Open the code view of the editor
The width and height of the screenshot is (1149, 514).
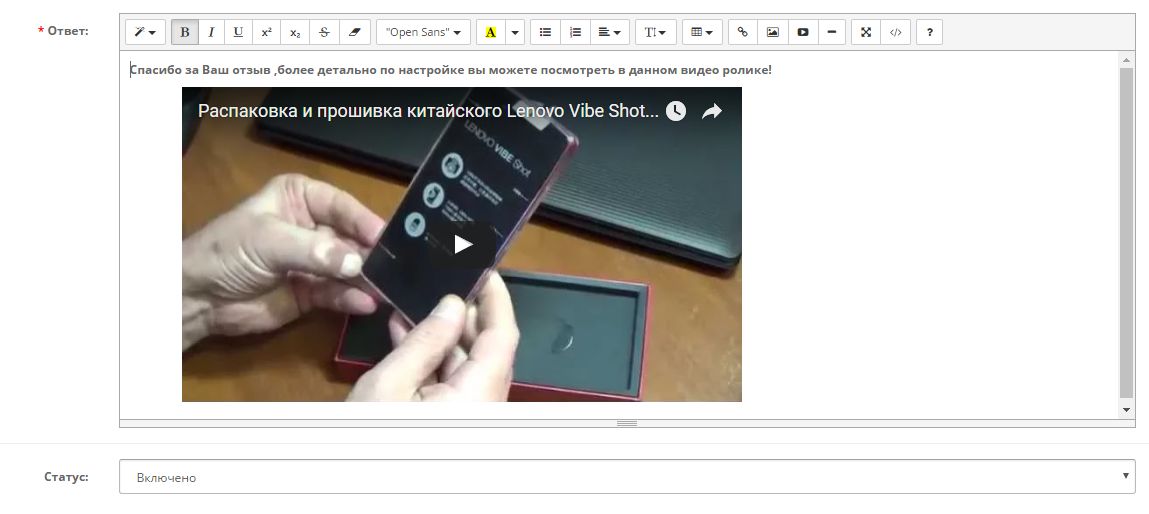coord(895,32)
